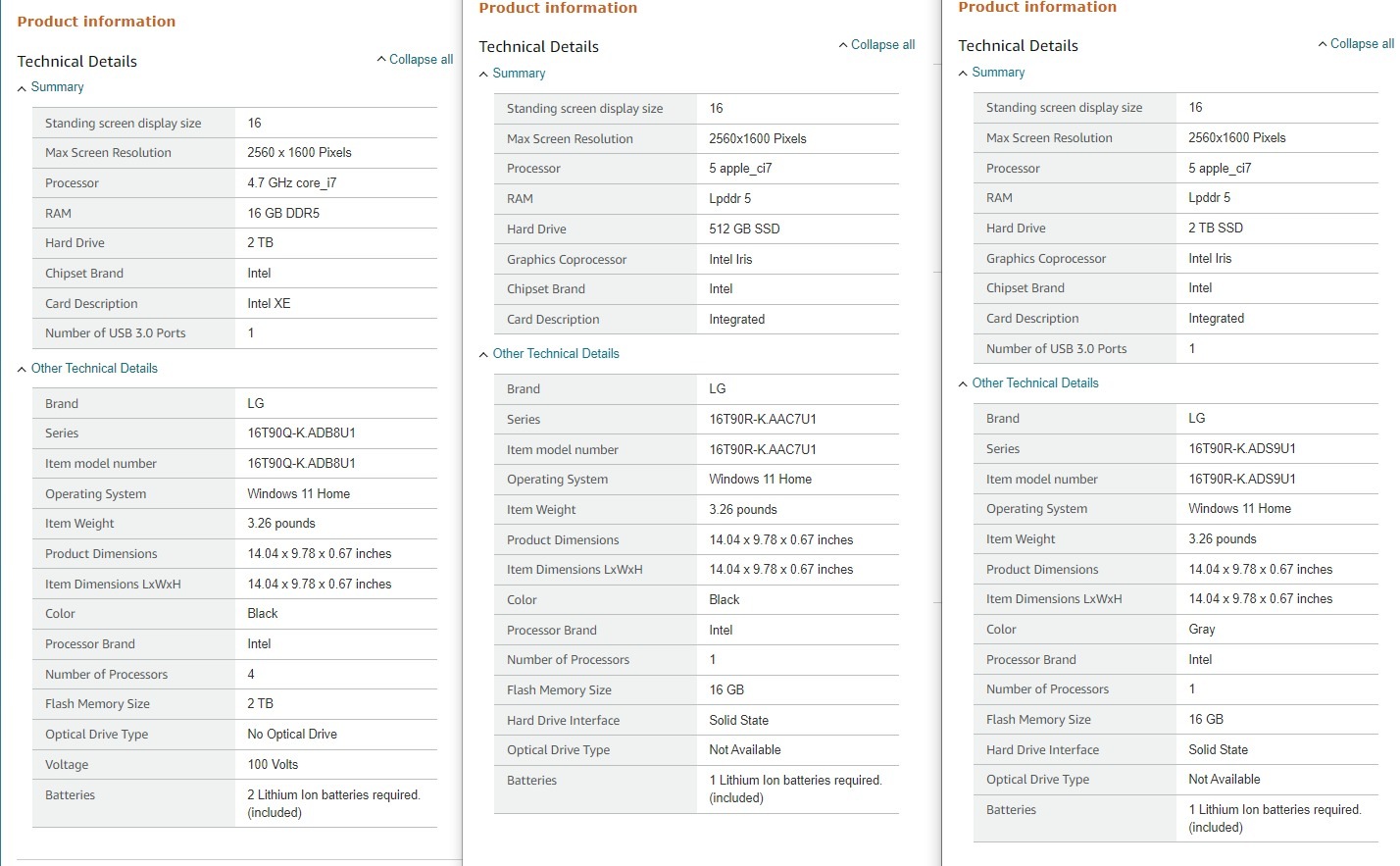1400x866 pixels.
Task: Select the 16T90Q-K.ADB8U1 Series value
Action: [301, 433]
